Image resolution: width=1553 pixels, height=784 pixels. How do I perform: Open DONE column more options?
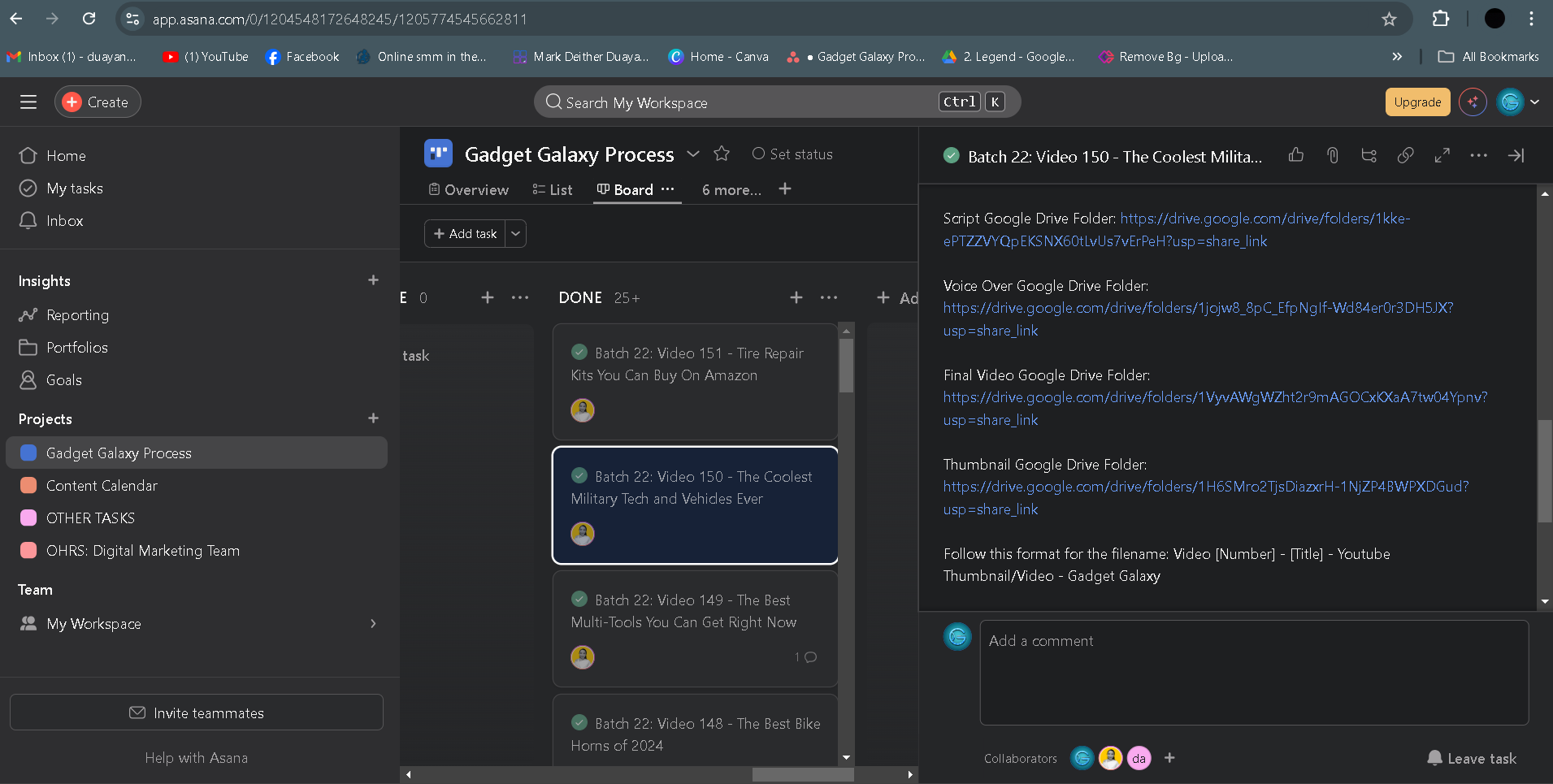coord(829,298)
